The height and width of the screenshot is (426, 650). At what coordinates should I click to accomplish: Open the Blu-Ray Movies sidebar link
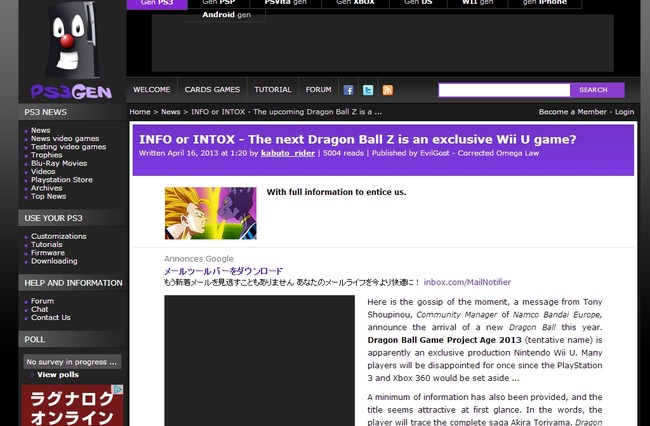[59, 163]
